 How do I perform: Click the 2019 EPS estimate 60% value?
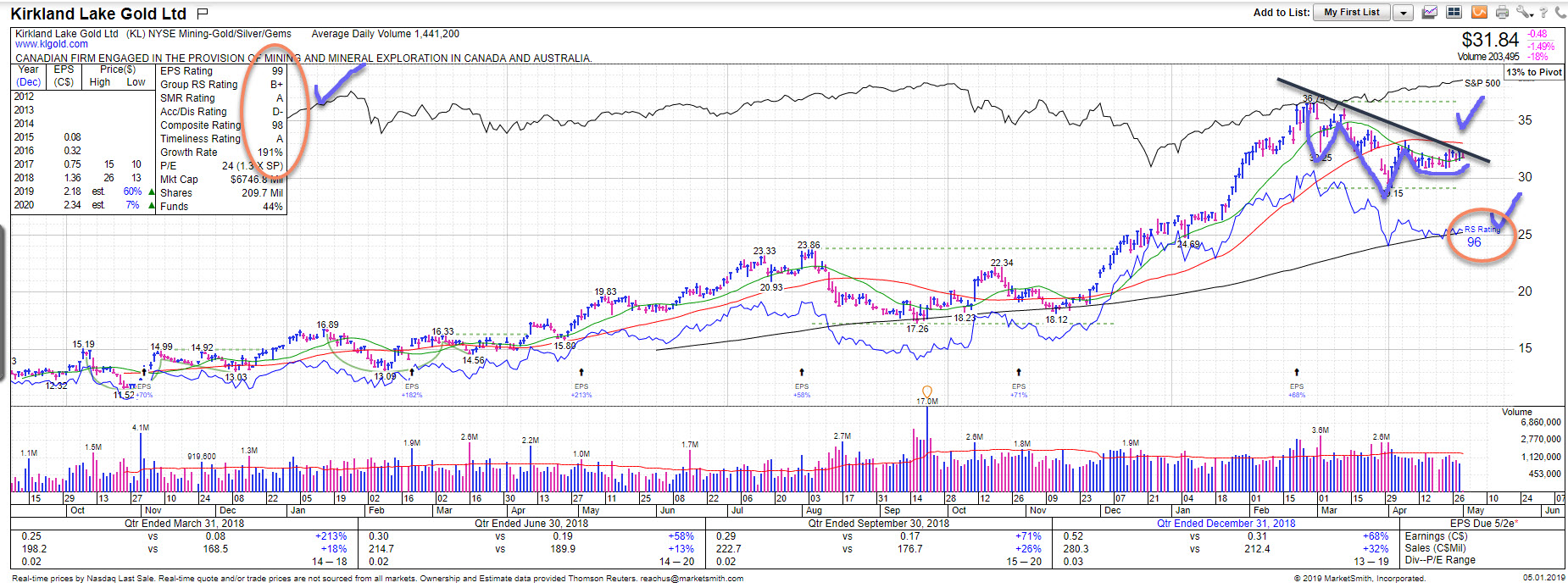[x=132, y=191]
